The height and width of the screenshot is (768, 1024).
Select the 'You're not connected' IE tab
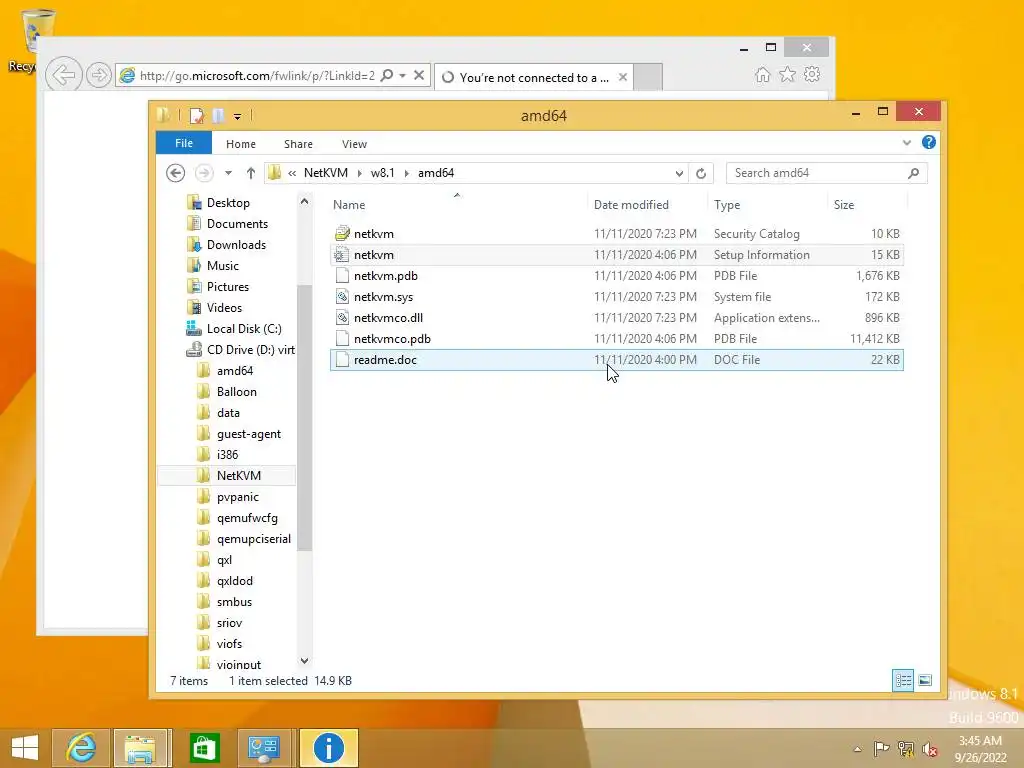pyautogui.click(x=532, y=77)
